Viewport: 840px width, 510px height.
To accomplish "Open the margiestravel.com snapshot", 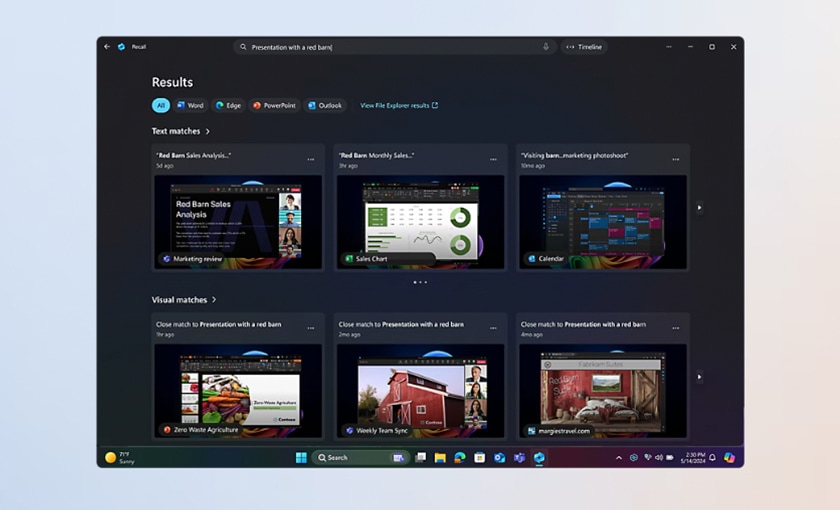I will tap(603, 391).
